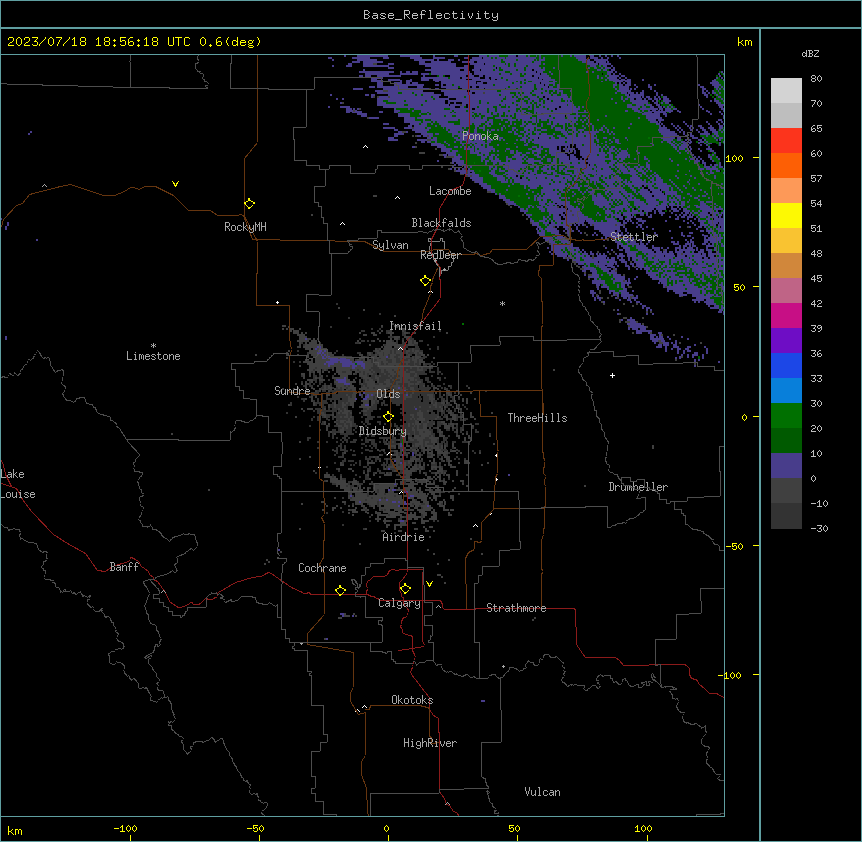The image size is (862, 842).
Task: Click the -100 tick on bottom axis
Action: [x=125, y=828]
